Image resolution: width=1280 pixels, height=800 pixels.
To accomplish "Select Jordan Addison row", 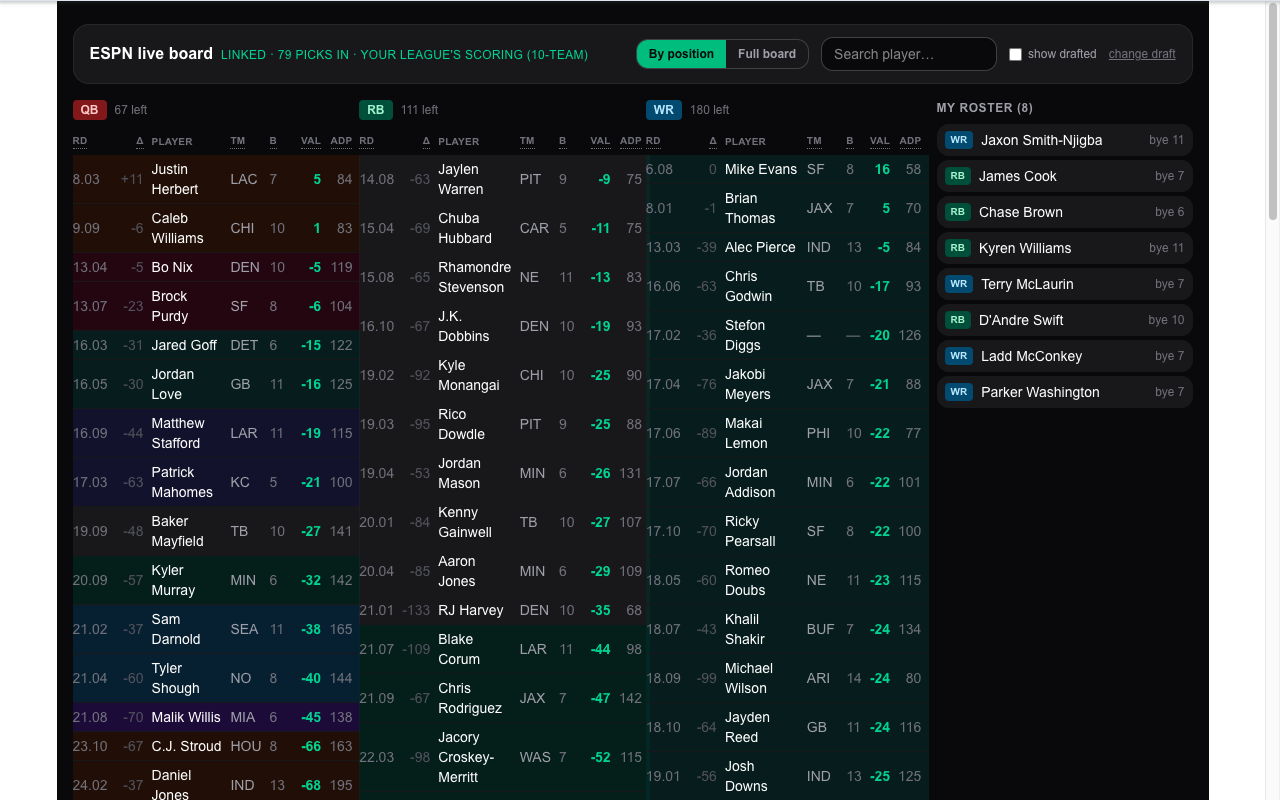I will tap(788, 483).
